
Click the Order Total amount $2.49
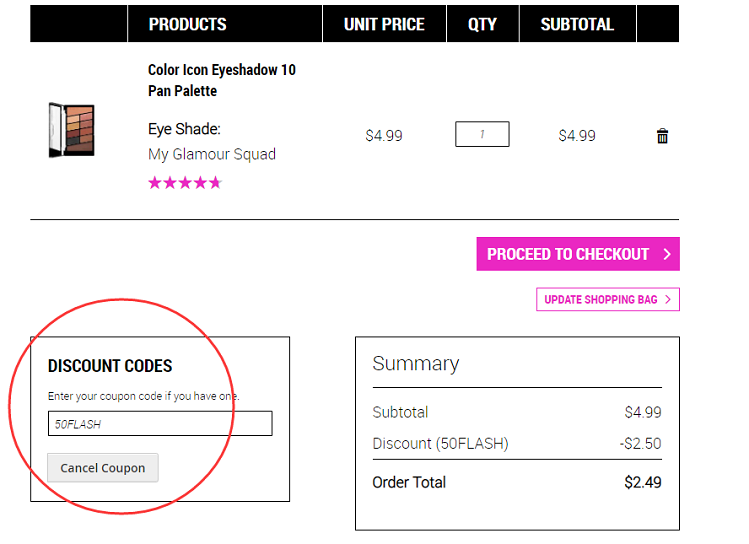click(x=642, y=482)
